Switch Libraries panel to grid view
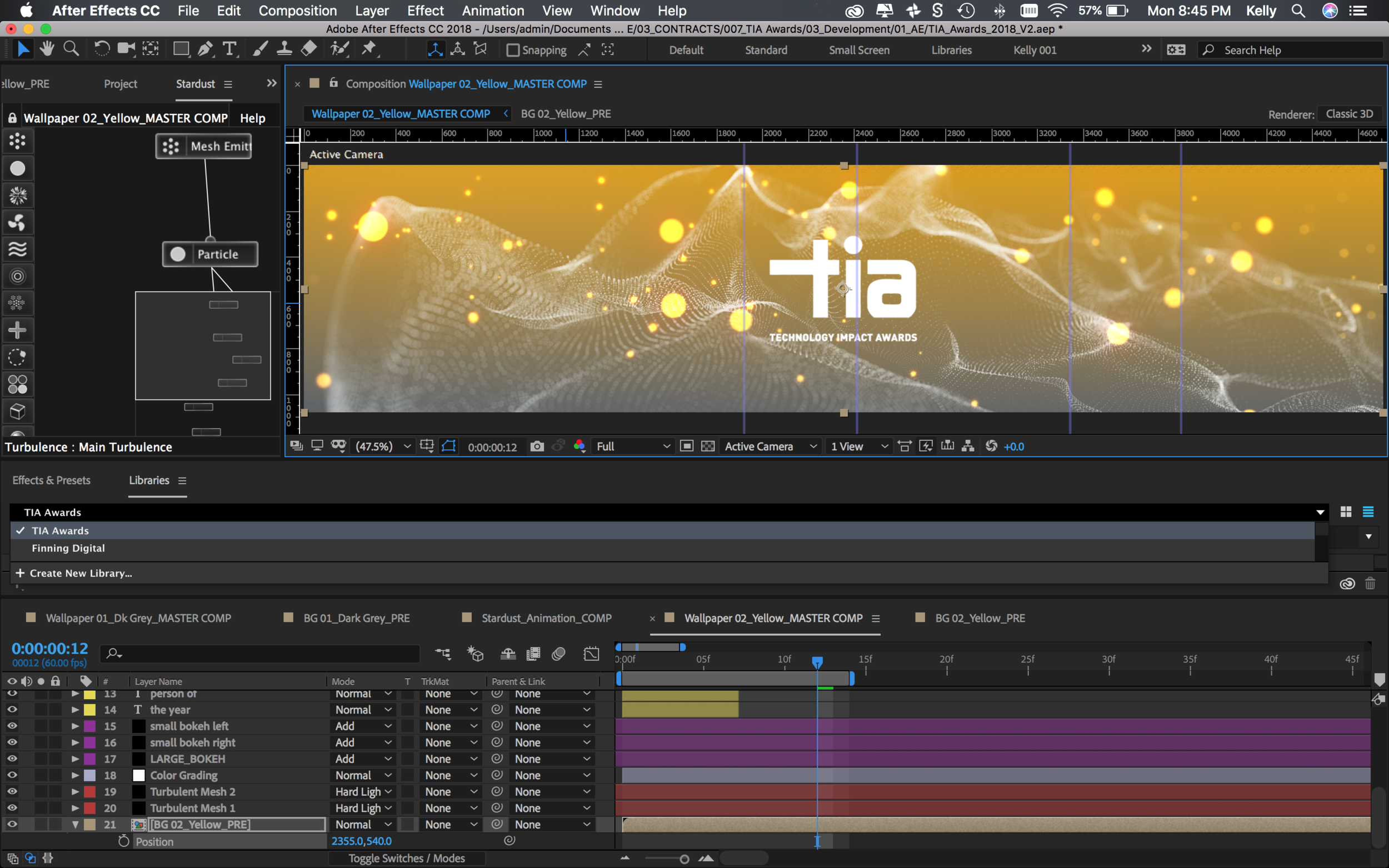The image size is (1389, 868). coord(1346,511)
